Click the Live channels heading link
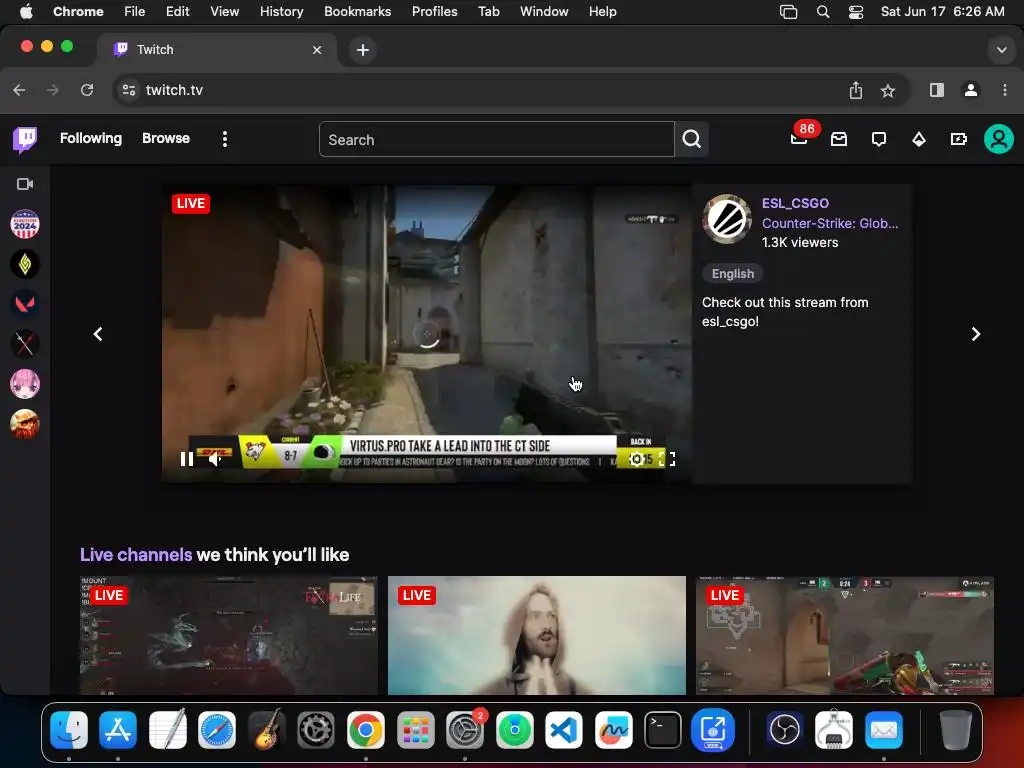The height and width of the screenshot is (768, 1024). click(x=136, y=554)
